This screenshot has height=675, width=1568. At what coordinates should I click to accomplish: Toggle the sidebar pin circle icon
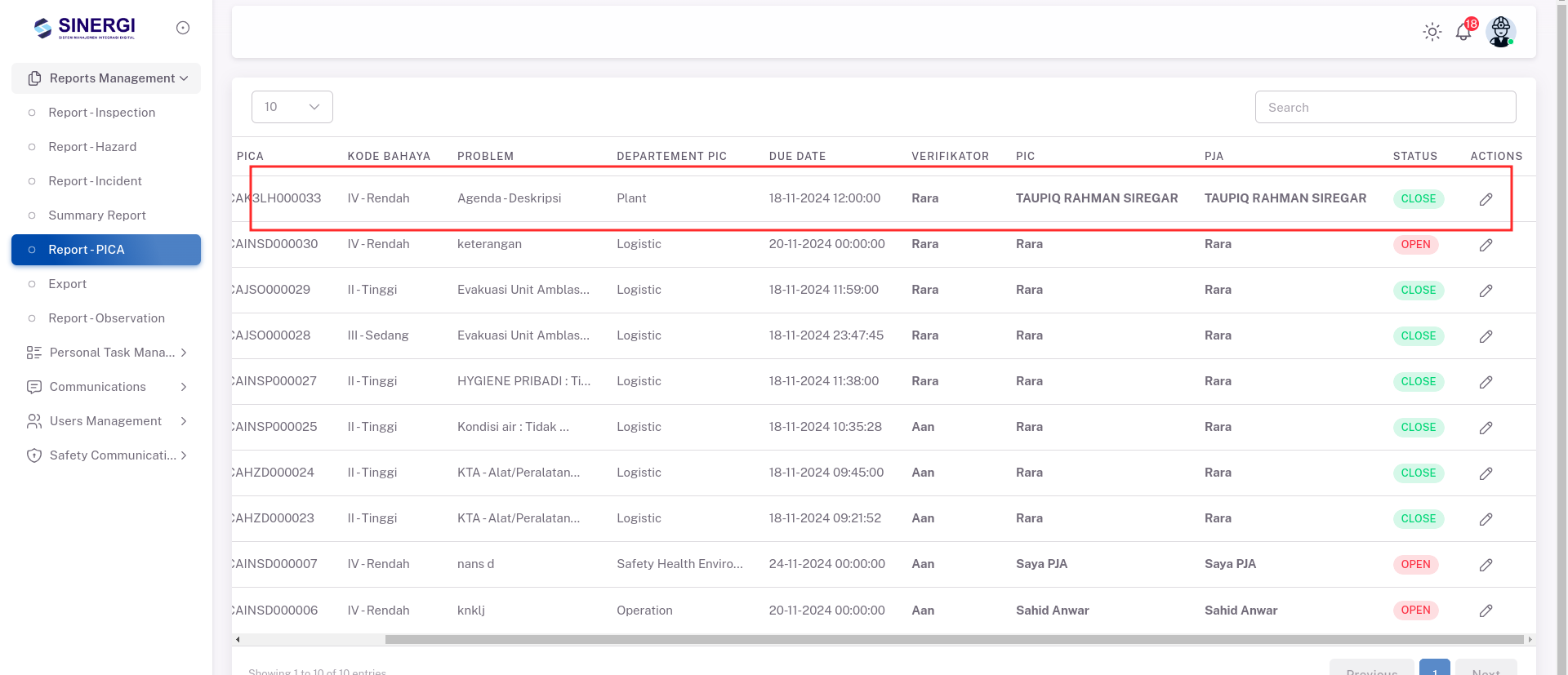(x=183, y=28)
